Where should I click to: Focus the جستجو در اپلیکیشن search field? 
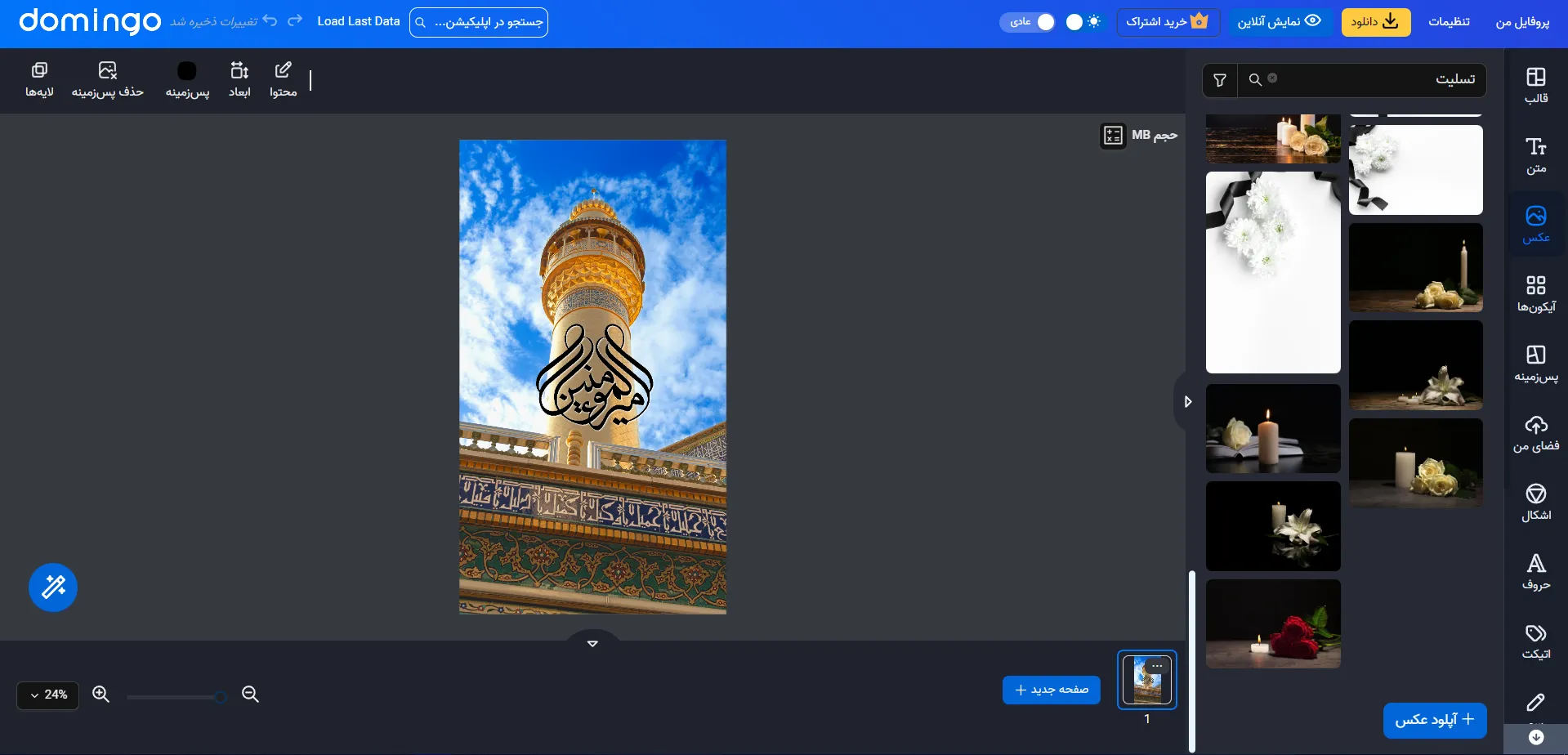coord(479,22)
